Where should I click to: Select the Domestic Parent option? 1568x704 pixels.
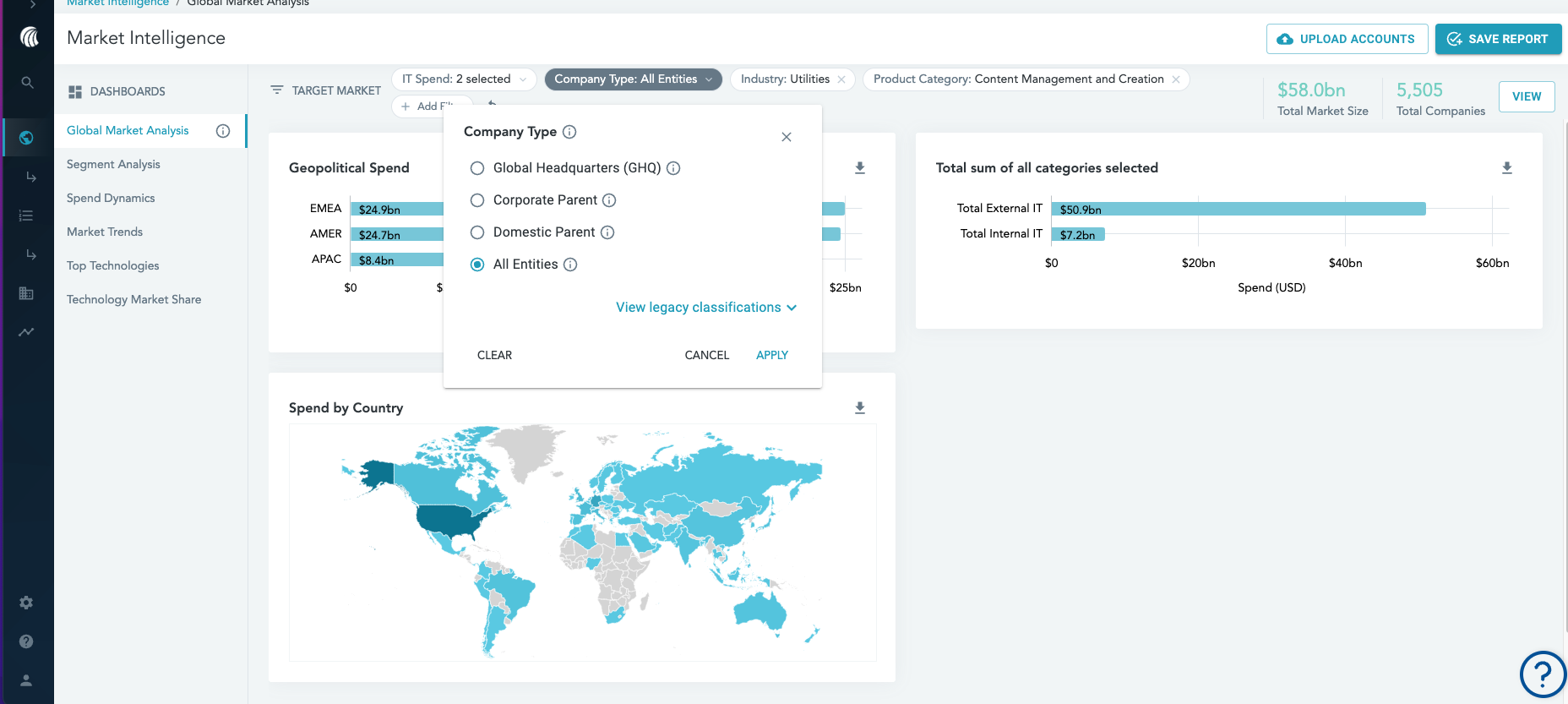[x=477, y=232]
